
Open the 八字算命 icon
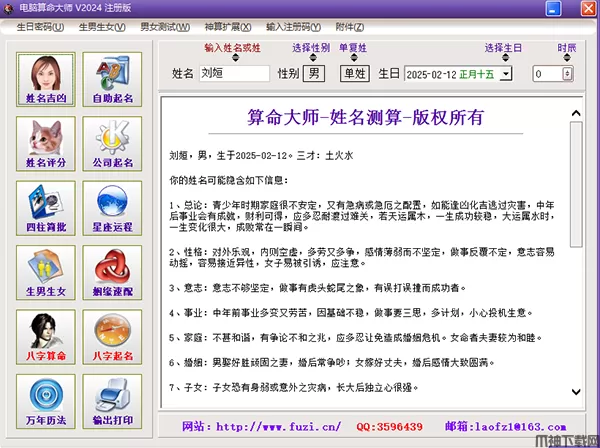click(x=46, y=337)
